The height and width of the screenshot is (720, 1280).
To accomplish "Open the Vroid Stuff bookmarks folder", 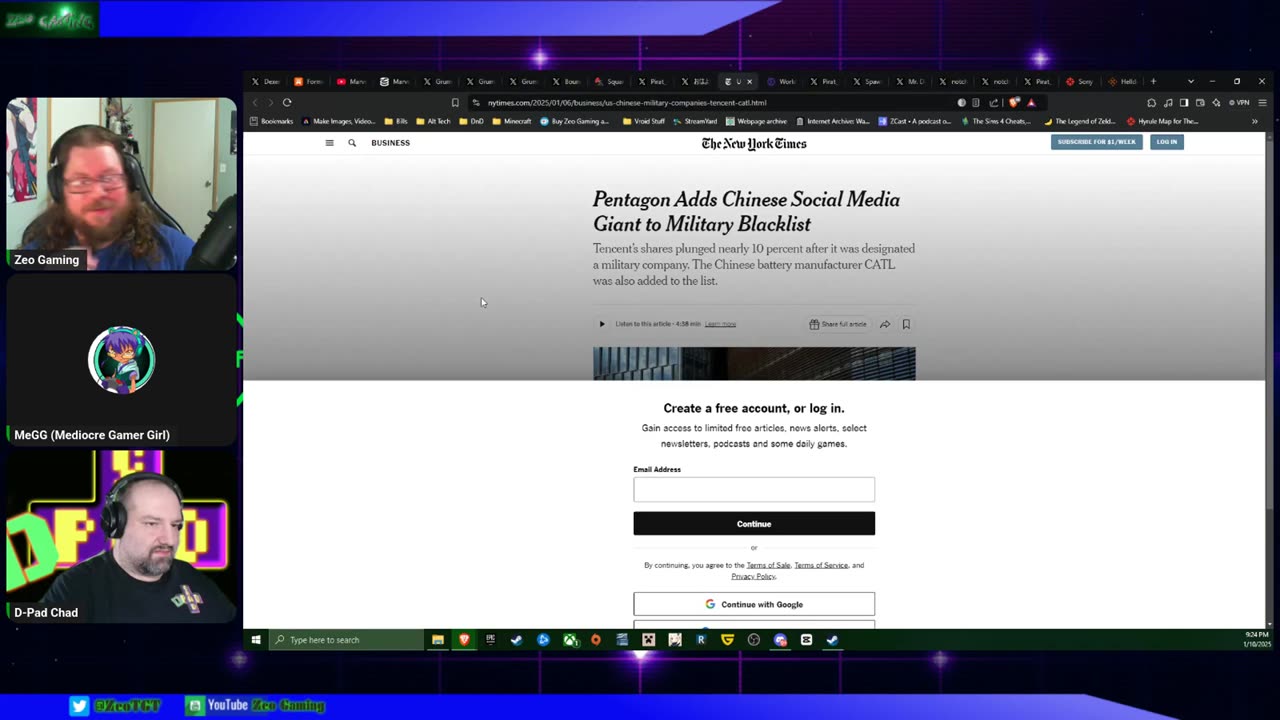I will [x=644, y=122].
